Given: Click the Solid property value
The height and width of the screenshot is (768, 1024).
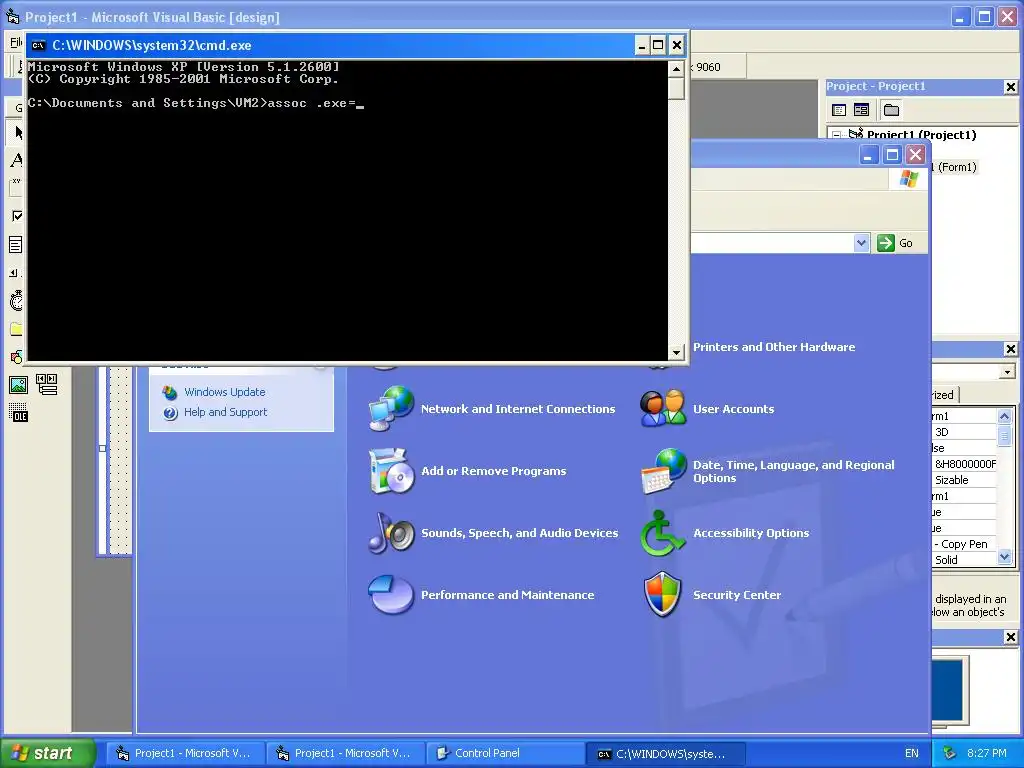Looking at the screenshot, I should [964, 560].
